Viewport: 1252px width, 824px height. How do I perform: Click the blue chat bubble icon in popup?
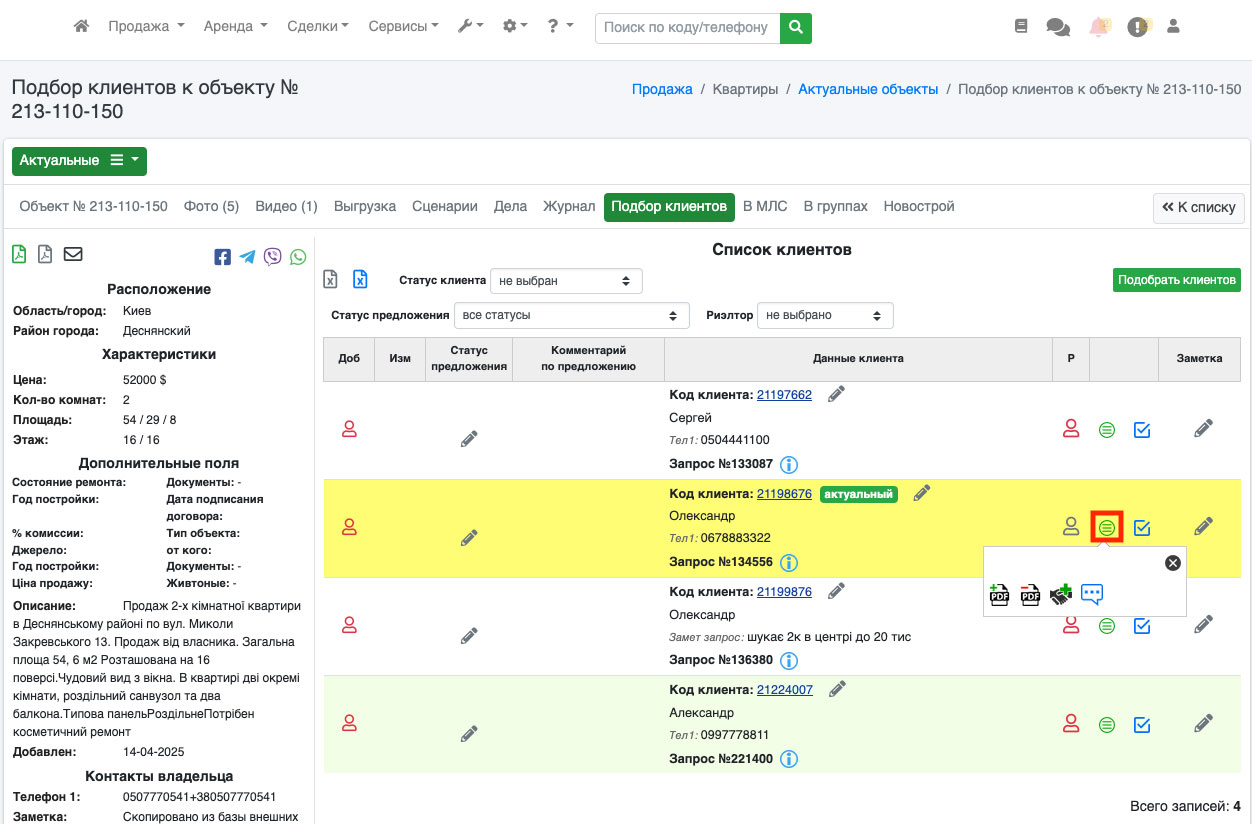(x=1092, y=595)
